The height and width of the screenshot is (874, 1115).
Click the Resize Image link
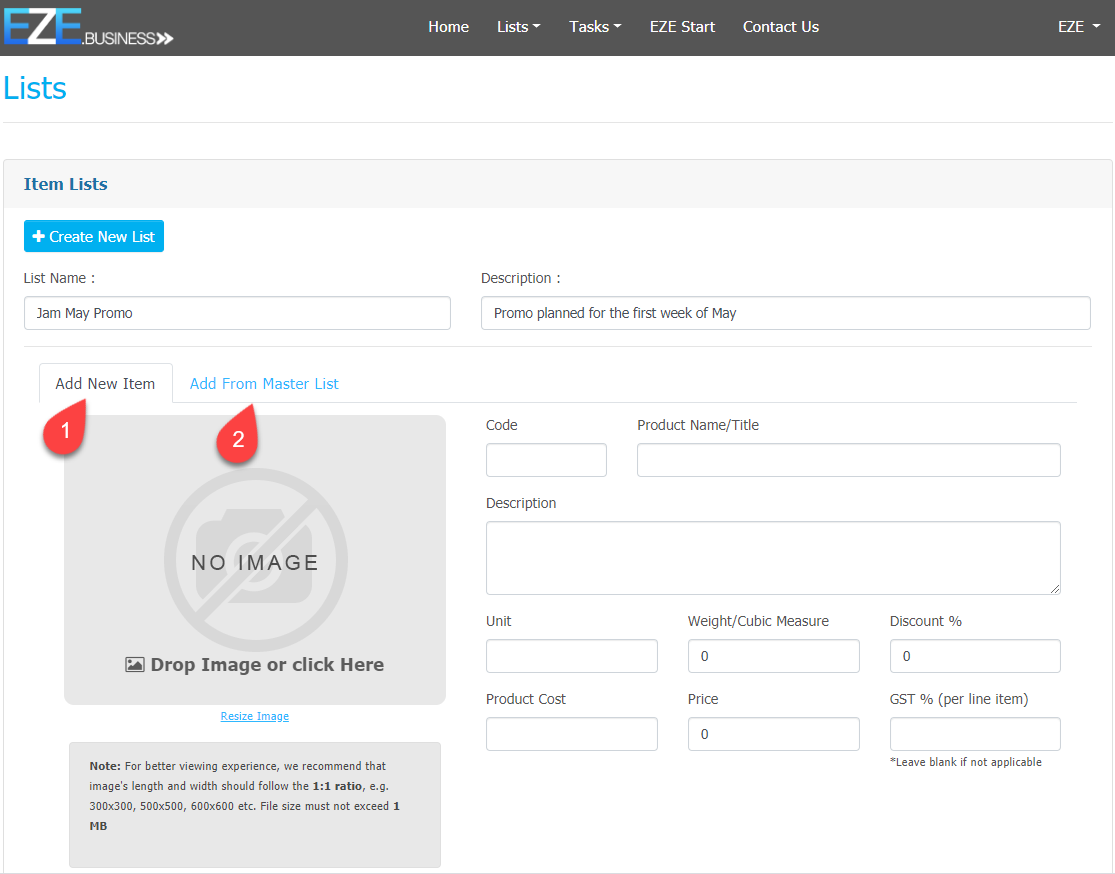tap(255, 716)
